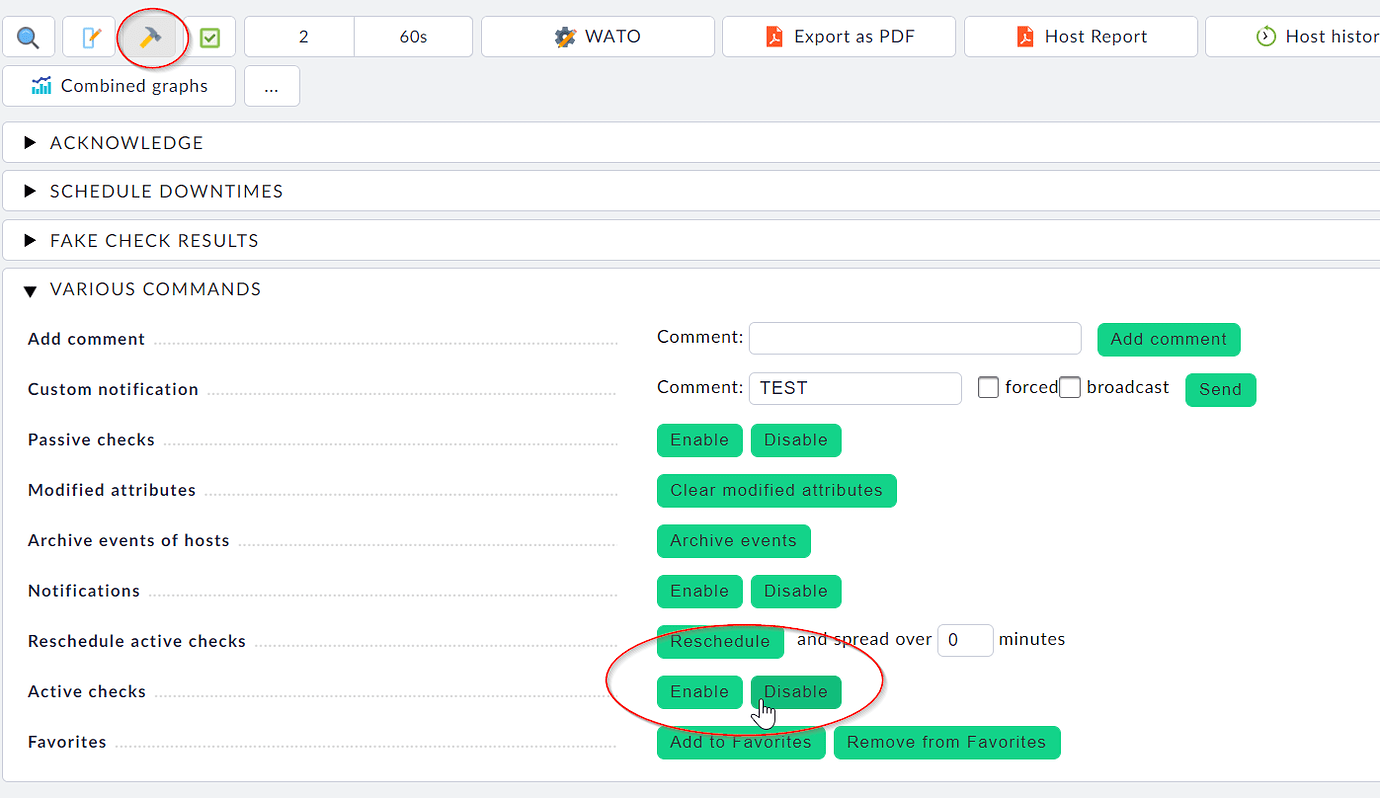Click the Combined graphs chart icon
The width and height of the screenshot is (1380, 798).
(118, 86)
